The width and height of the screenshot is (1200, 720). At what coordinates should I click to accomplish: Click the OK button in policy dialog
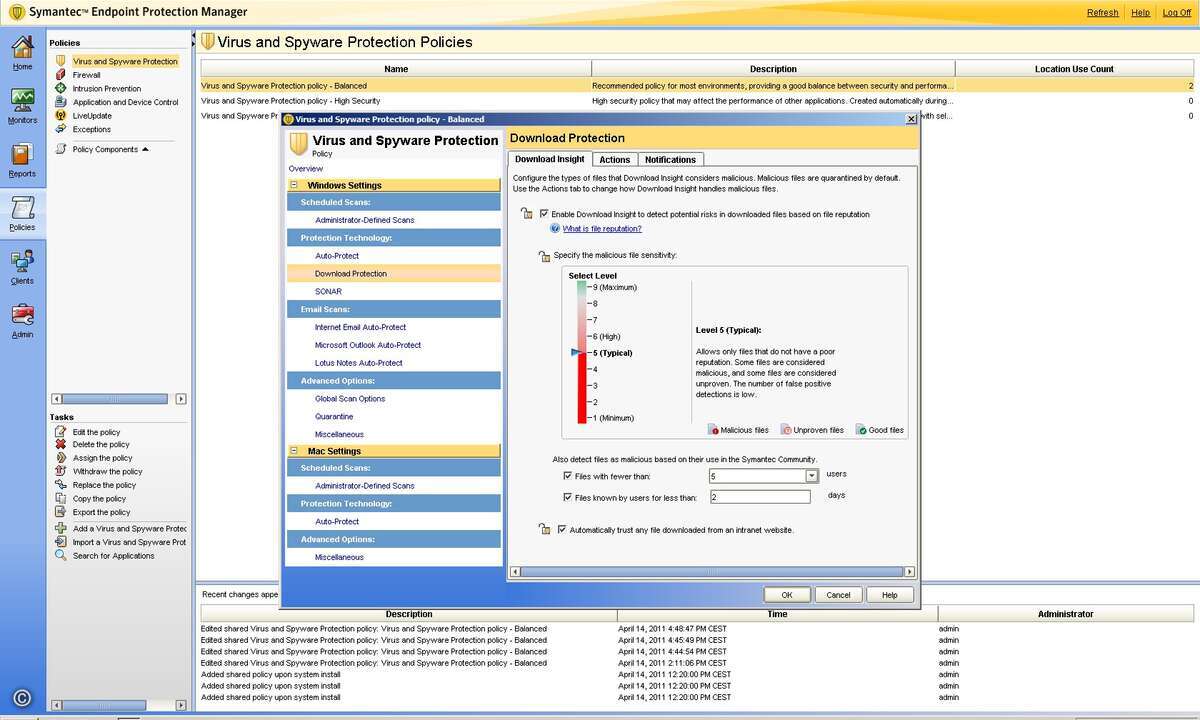(x=787, y=594)
